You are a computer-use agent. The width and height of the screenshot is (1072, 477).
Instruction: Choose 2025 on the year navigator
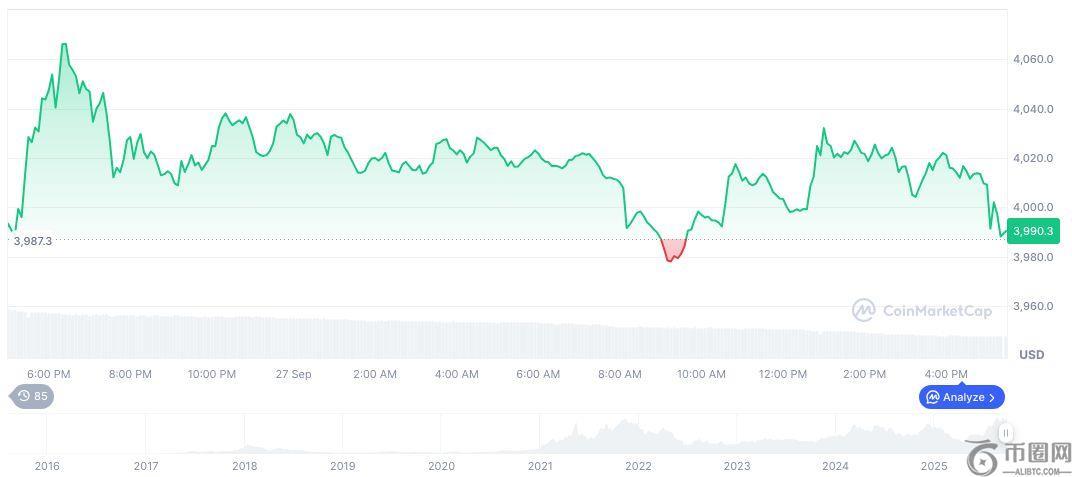point(934,466)
